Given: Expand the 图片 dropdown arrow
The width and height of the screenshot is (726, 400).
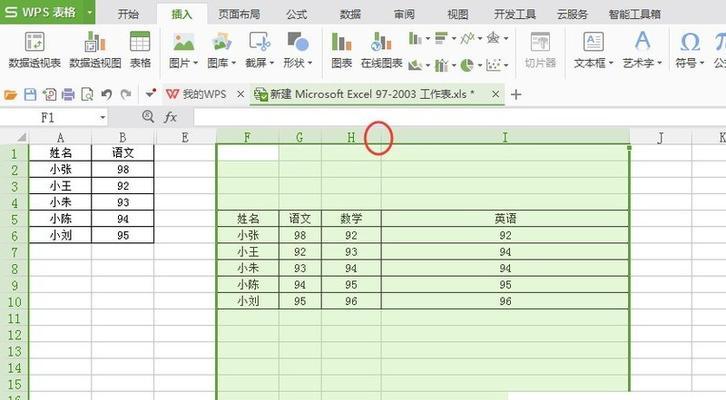Looking at the screenshot, I should pos(196,63).
